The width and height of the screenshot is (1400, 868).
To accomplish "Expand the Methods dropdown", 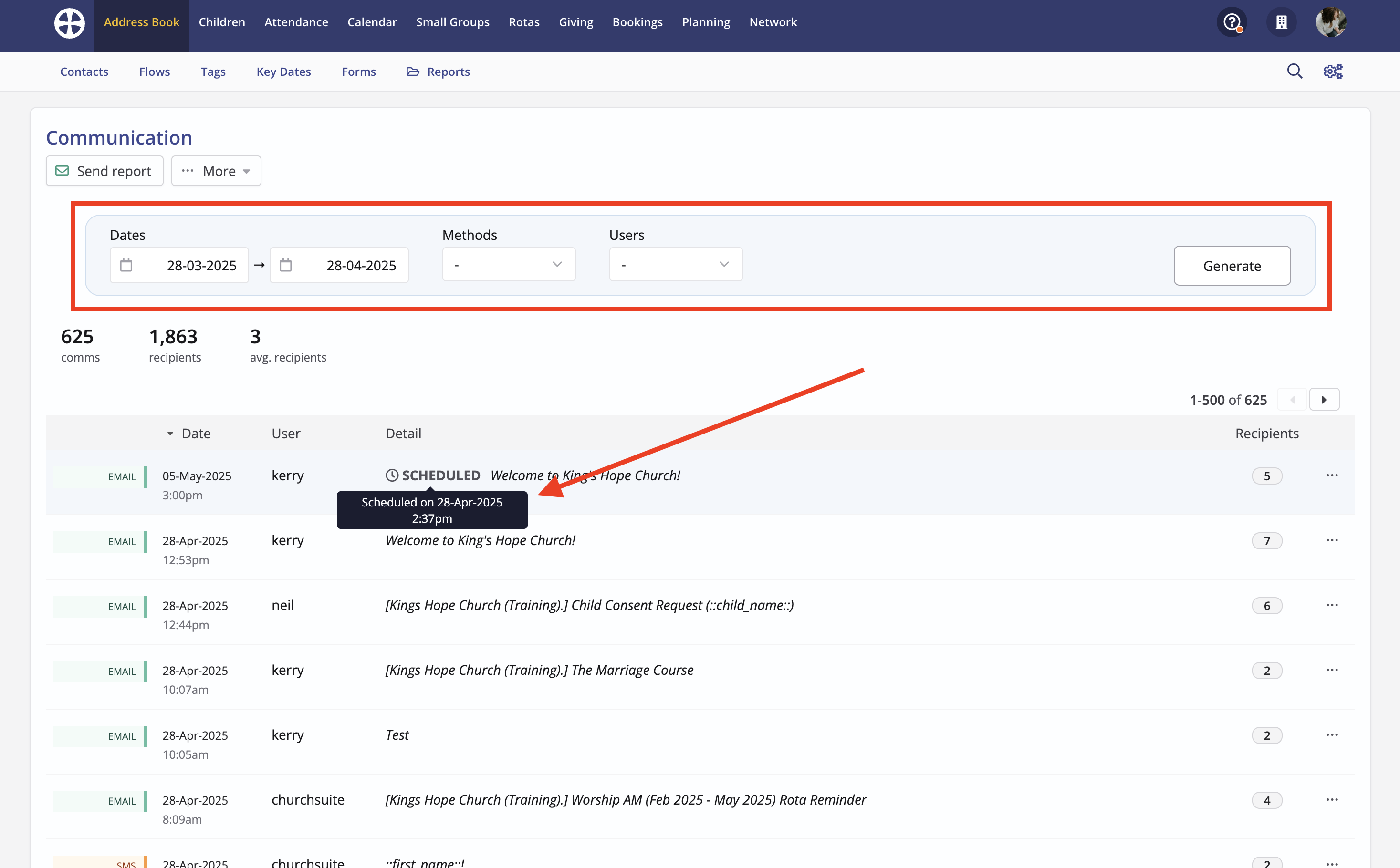I will pyautogui.click(x=508, y=265).
